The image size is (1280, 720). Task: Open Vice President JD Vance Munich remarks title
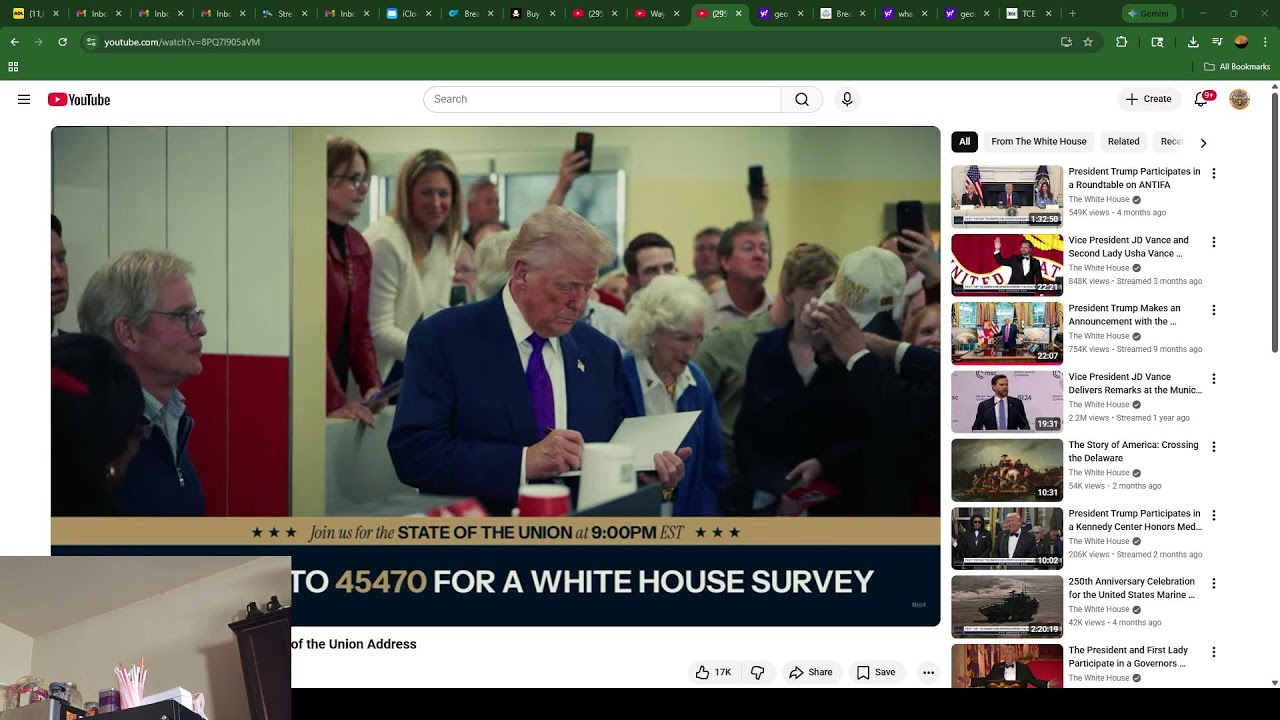click(x=1135, y=384)
